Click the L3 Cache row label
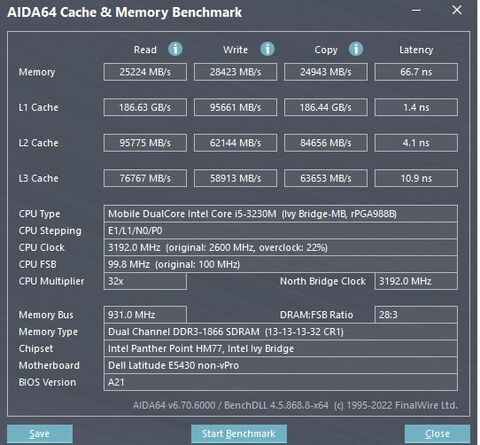This screenshot has width=480, height=445. (38, 178)
